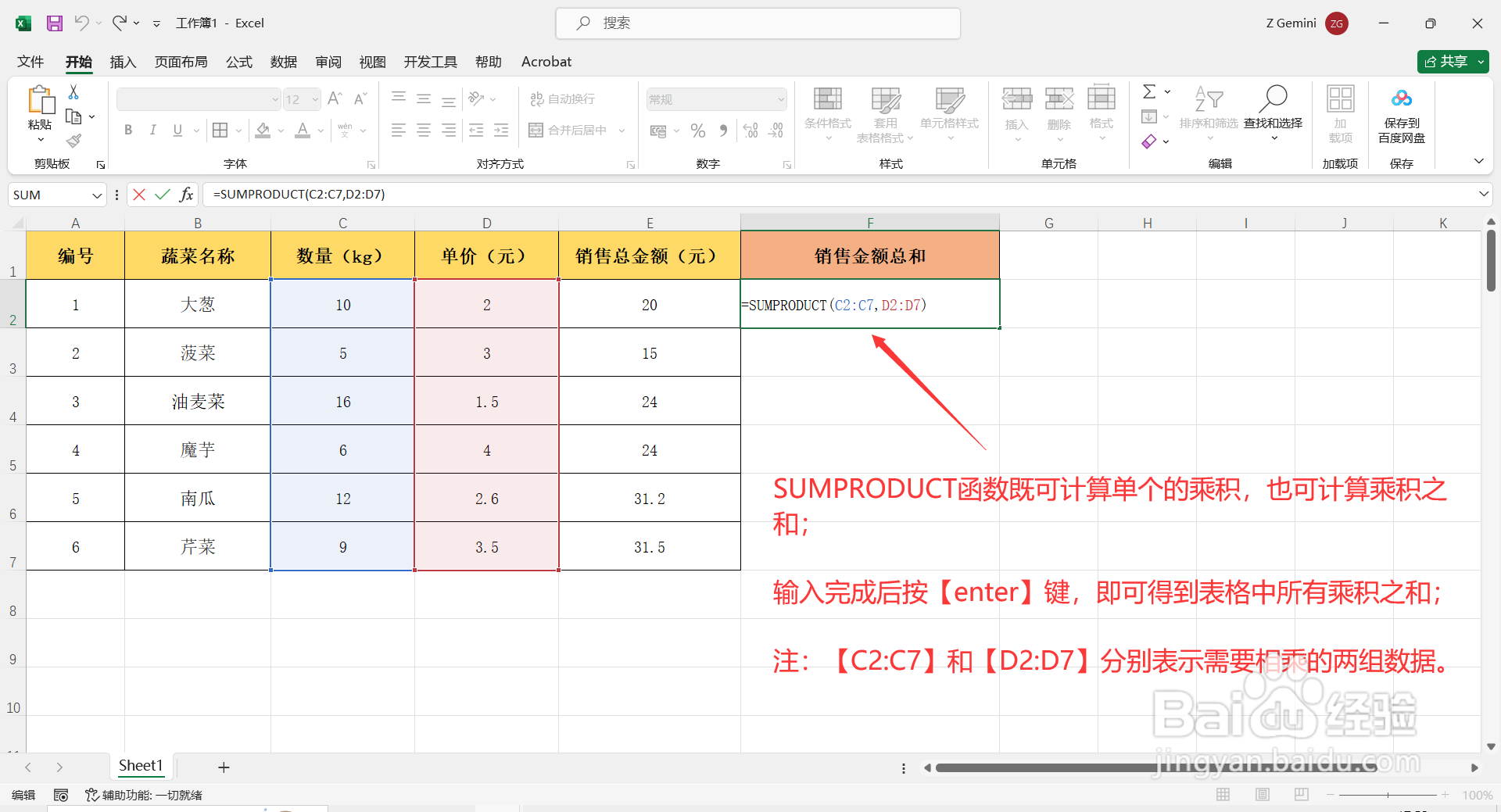This screenshot has width=1501, height=812.
Task: Cancel formula entry with the red X
Action: click(139, 194)
